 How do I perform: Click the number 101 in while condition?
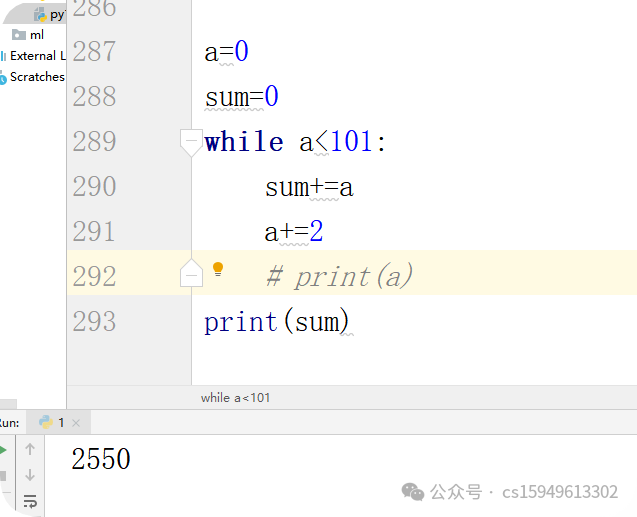[x=351, y=142]
